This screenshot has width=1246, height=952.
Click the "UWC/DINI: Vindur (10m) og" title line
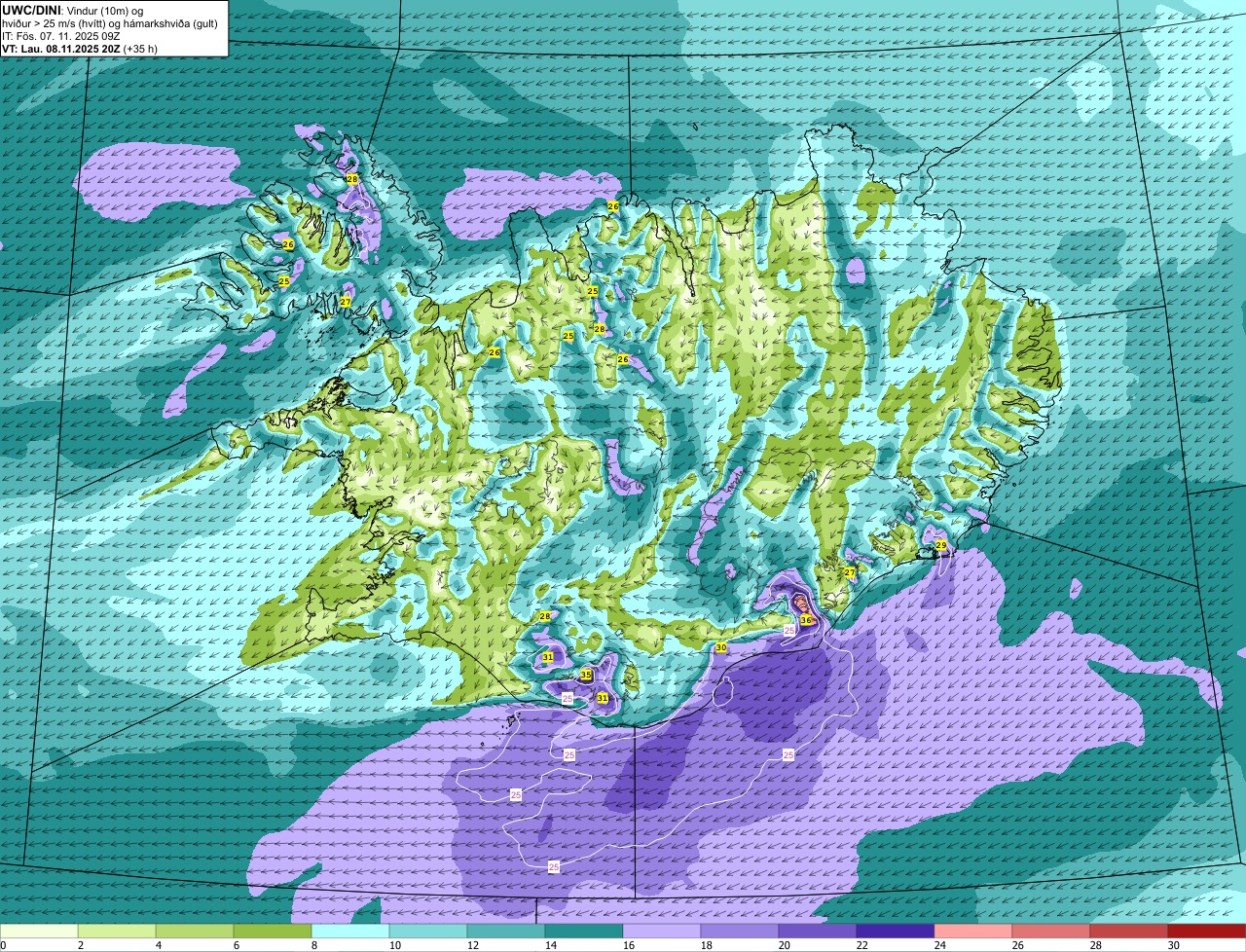point(73,10)
